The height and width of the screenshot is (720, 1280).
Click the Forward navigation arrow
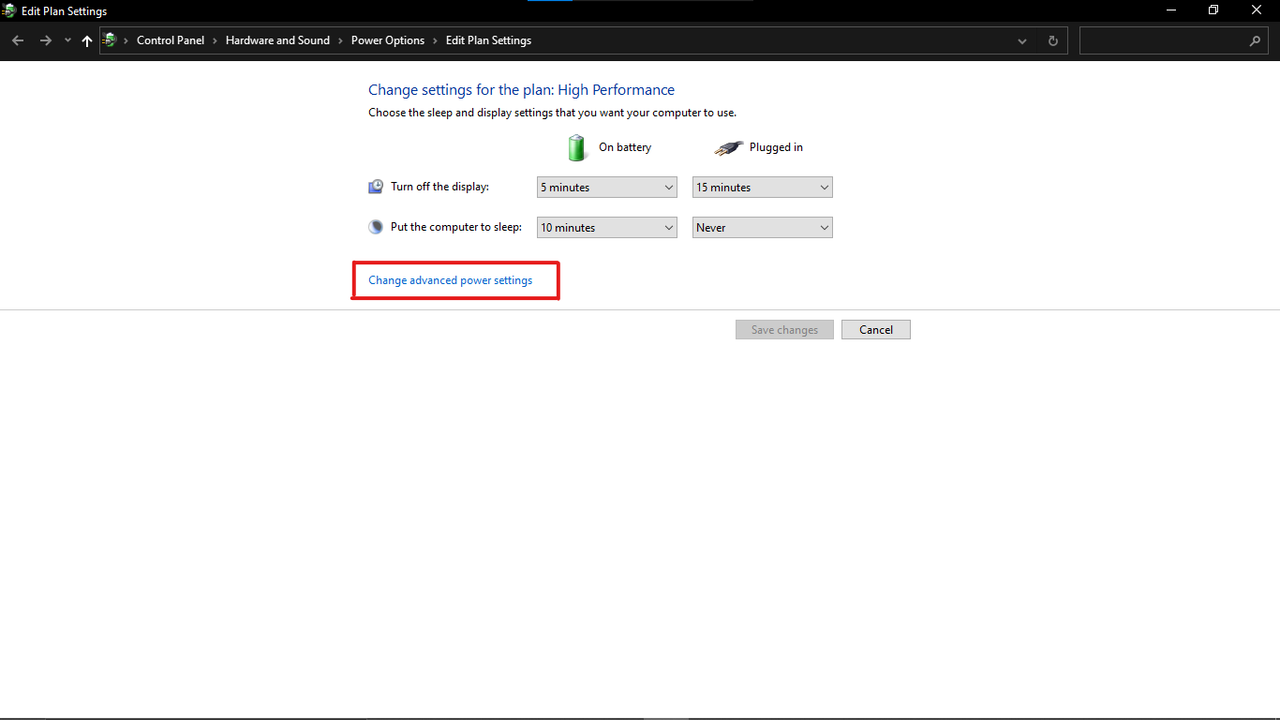(x=45, y=41)
